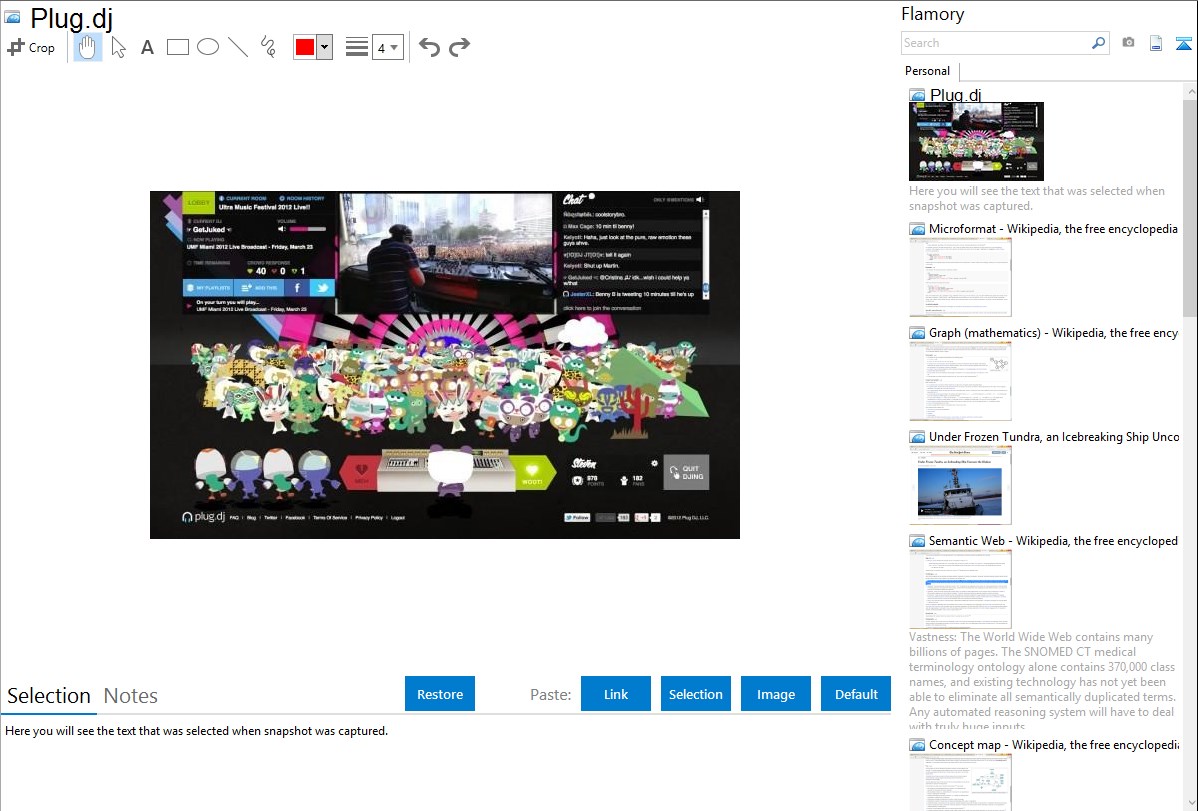Click the magnifier search icon
The image size is (1198, 811).
(1098, 43)
